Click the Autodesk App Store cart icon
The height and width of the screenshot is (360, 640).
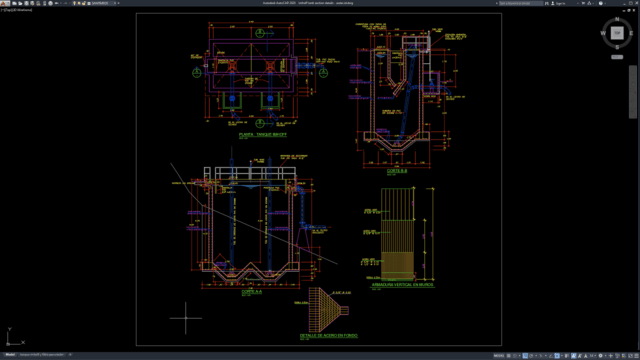583,3
